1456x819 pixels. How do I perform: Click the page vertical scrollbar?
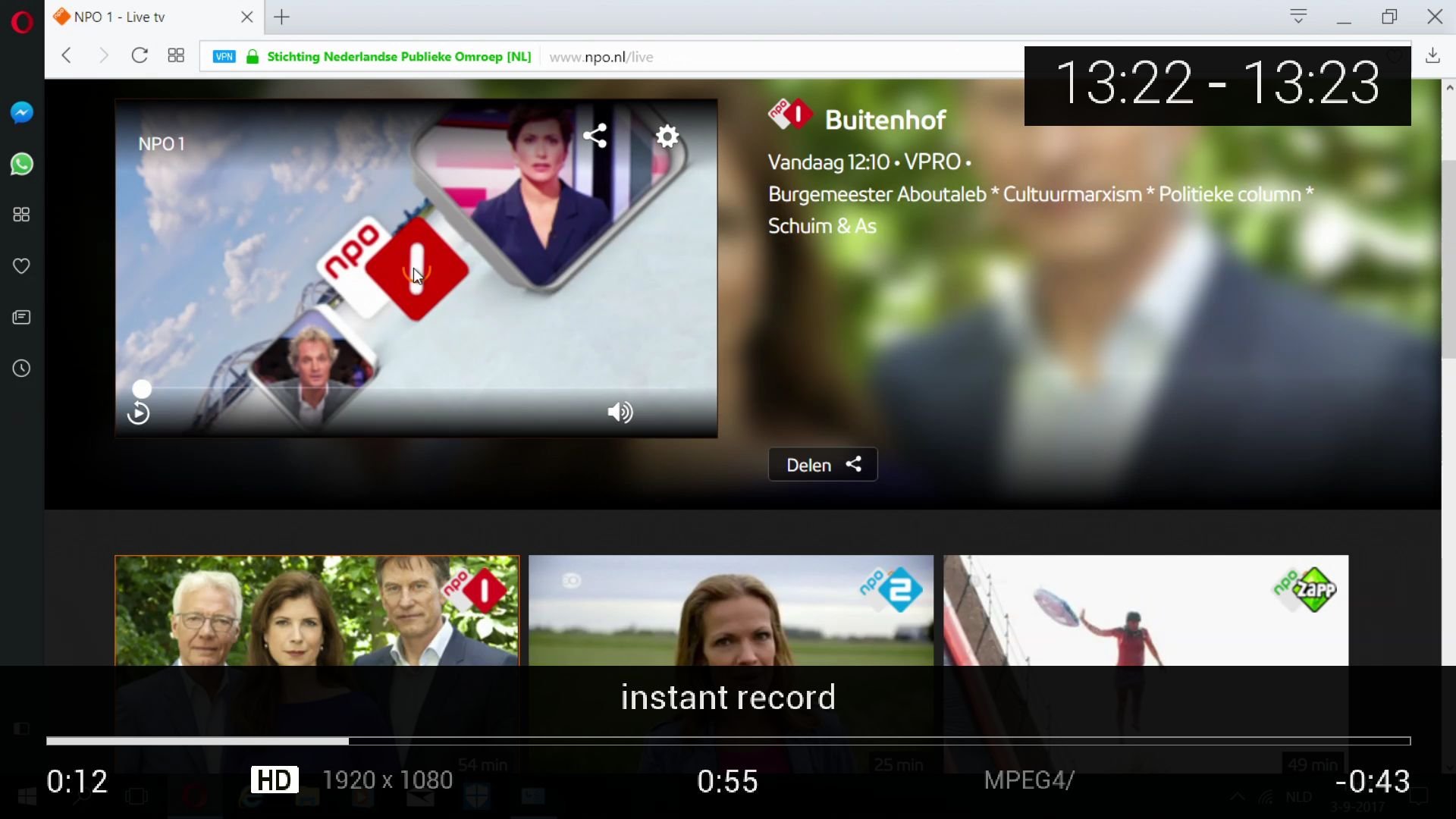click(x=1448, y=258)
